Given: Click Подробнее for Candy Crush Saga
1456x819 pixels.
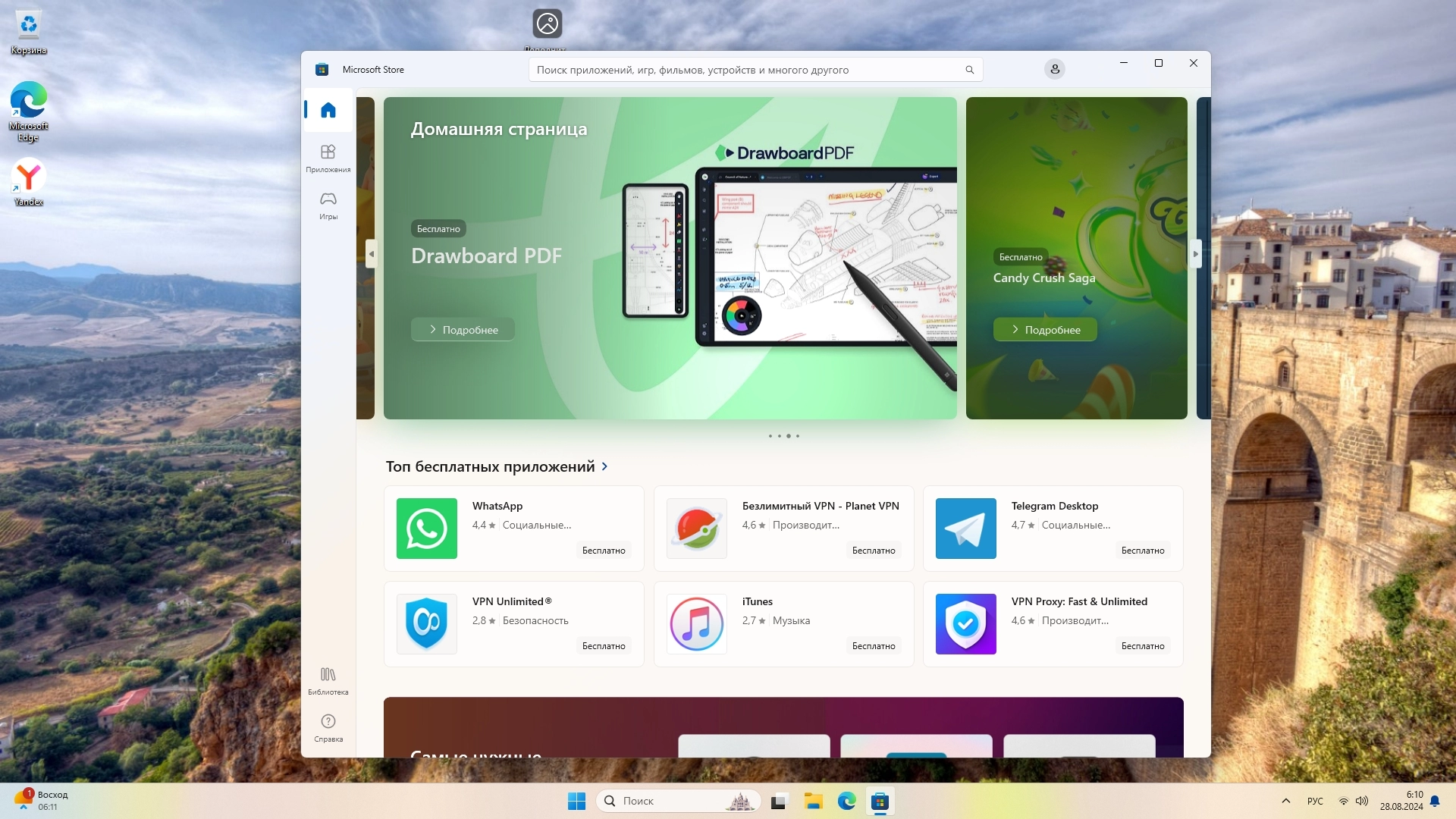Looking at the screenshot, I should [1044, 330].
